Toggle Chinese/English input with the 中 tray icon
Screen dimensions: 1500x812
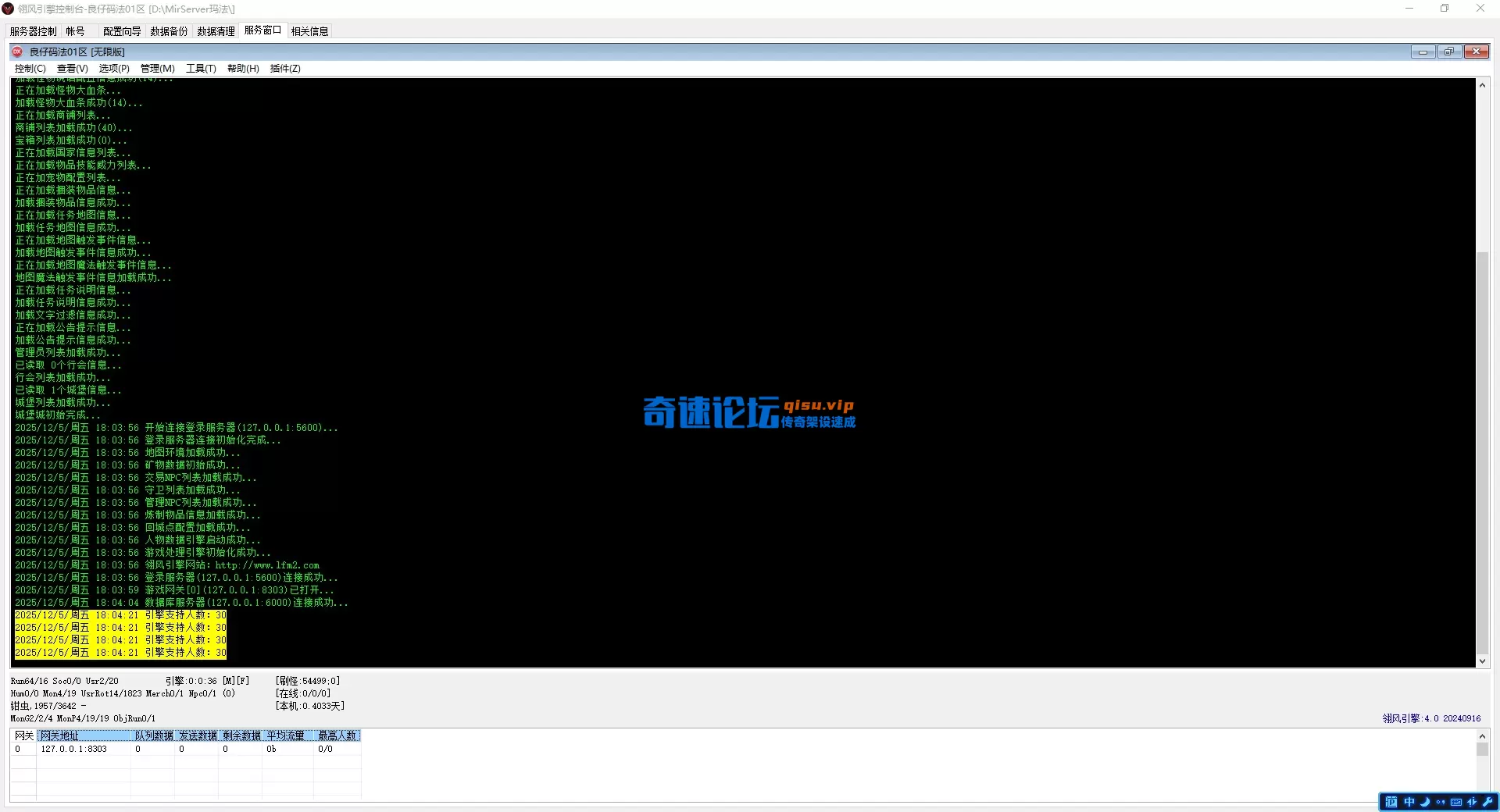click(1409, 803)
